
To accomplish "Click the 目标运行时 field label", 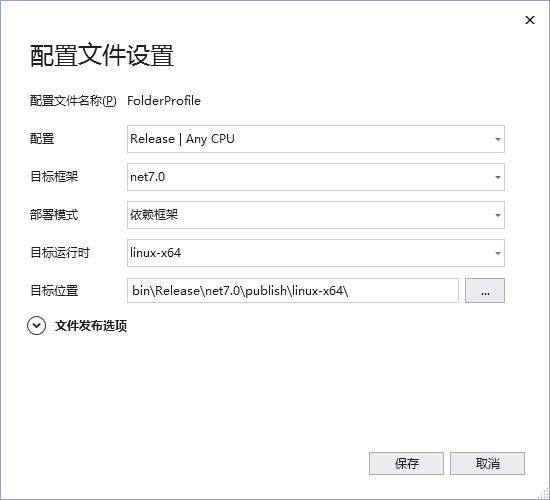I will (x=60, y=253).
